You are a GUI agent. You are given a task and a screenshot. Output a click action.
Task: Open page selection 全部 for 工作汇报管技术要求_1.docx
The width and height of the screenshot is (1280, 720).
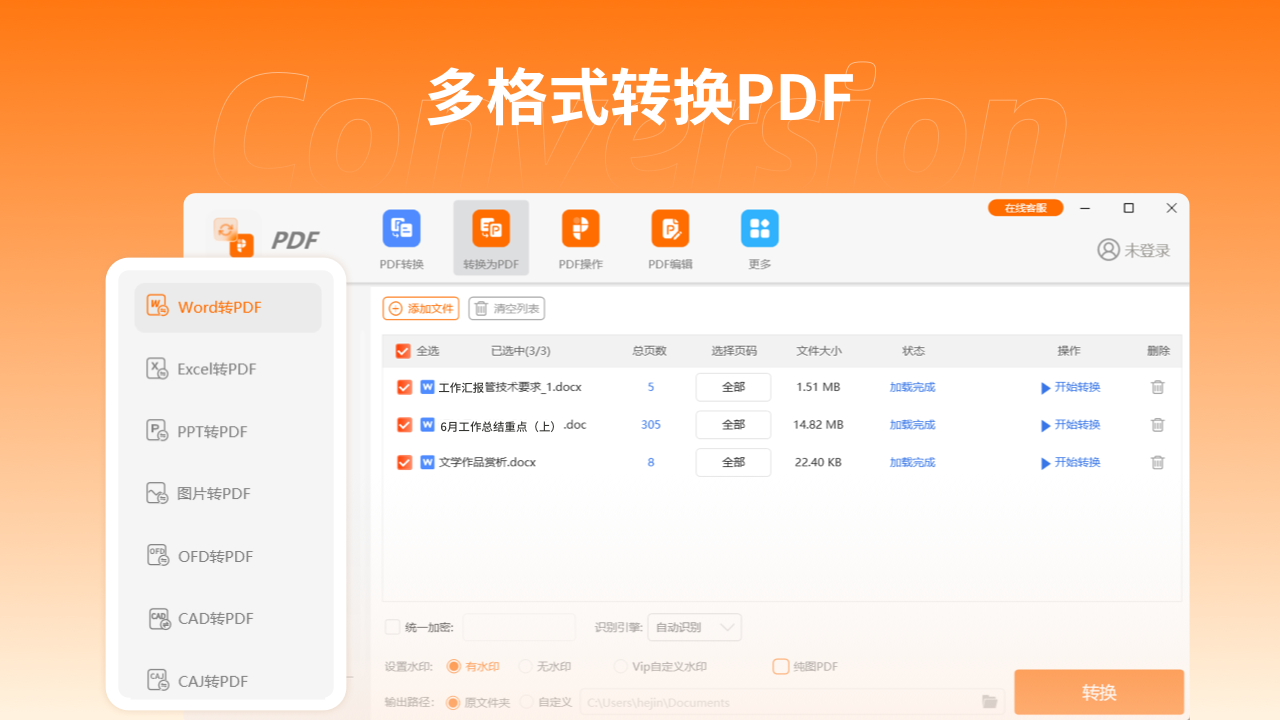pyautogui.click(x=733, y=387)
